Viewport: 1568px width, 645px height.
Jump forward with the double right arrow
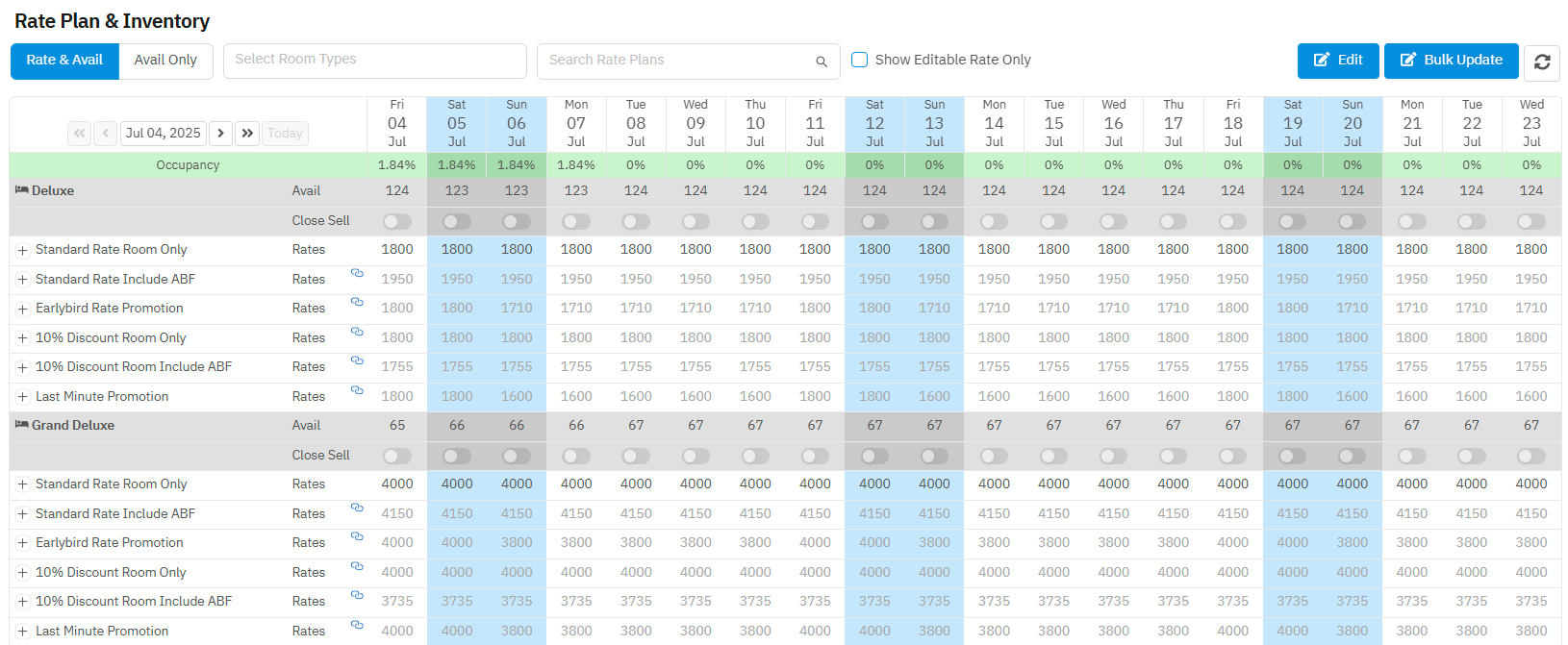[247, 134]
